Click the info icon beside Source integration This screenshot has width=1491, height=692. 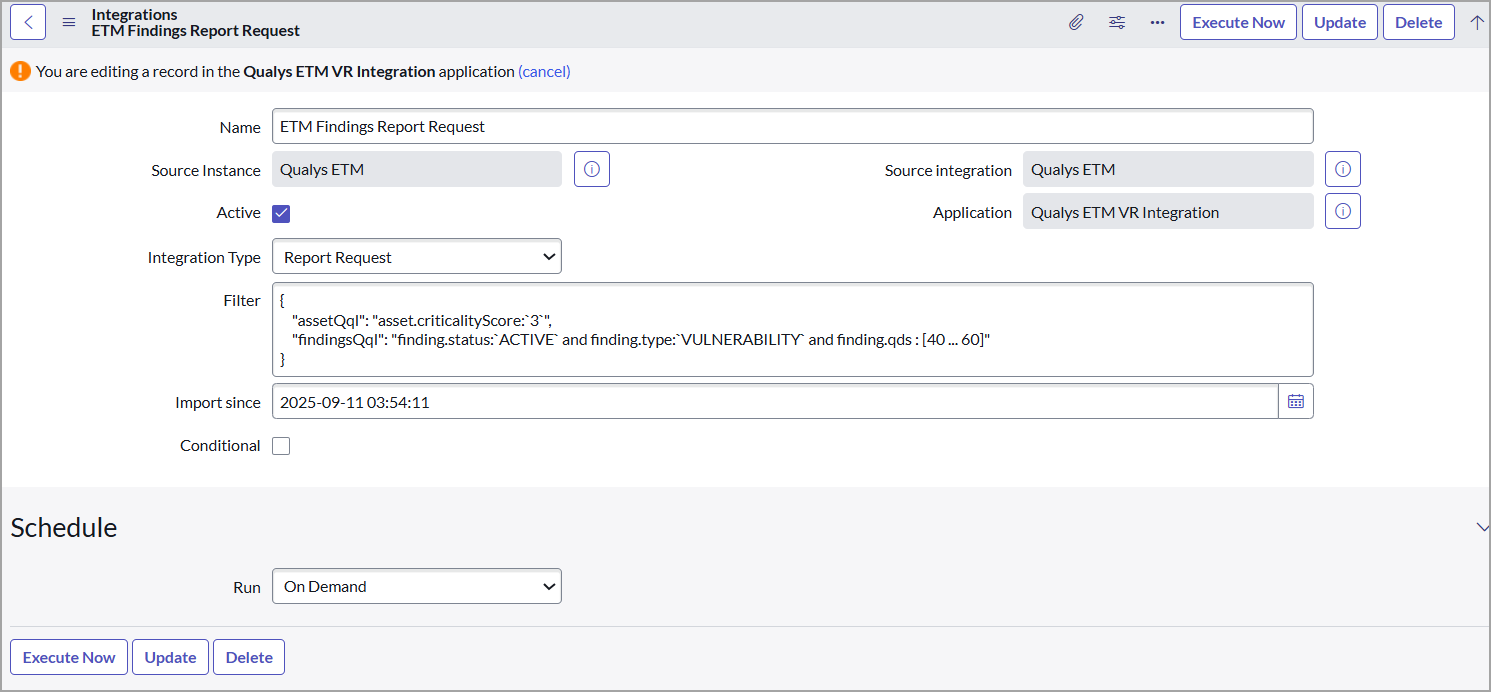1342,168
